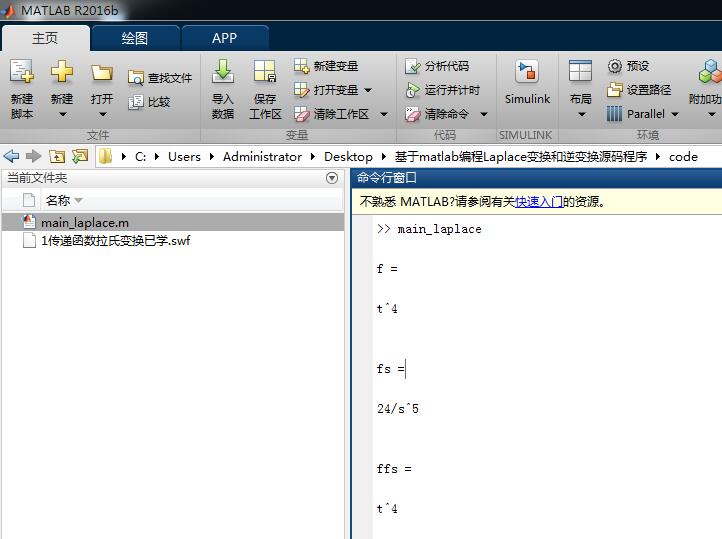Click the "fs =" output line
The height and width of the screenshot is (539, 722).
(390, 369)
